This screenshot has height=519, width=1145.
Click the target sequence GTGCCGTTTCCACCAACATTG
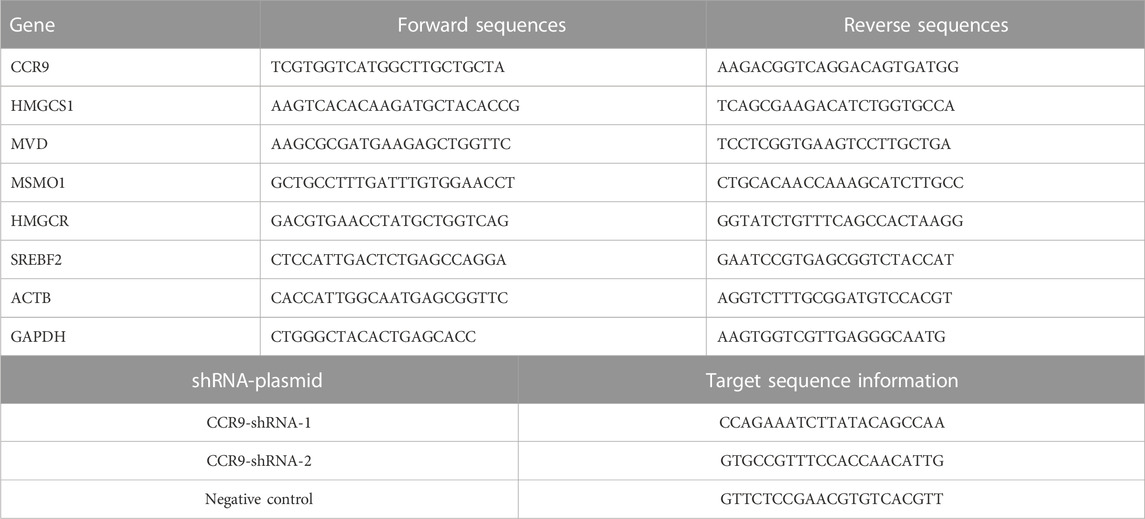[x=831, y=461]
